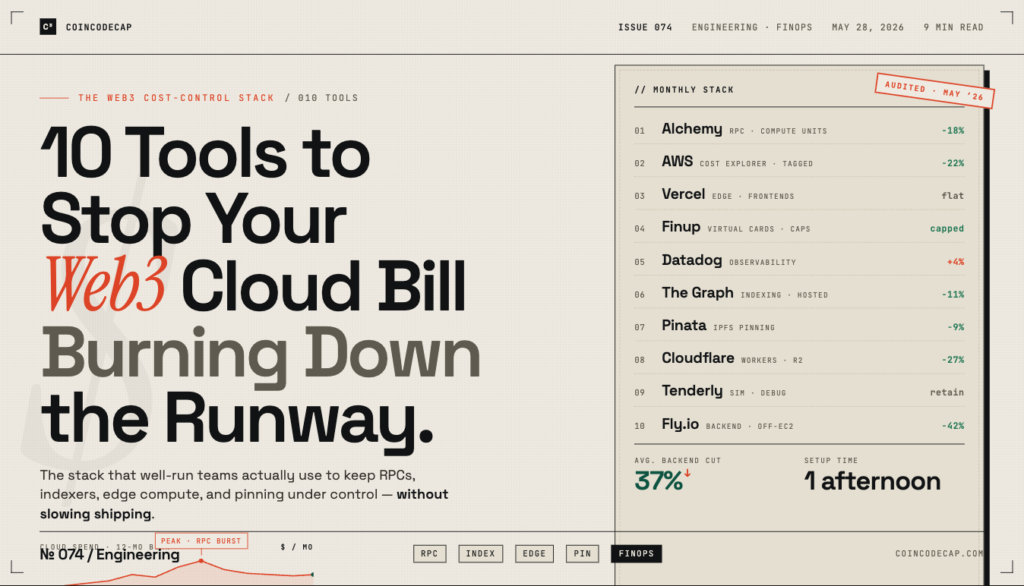The height and width of the screenshot is (586, 1024).
Task: Select the Finup Virtual Cards row
Action: [x=799, y=227]
